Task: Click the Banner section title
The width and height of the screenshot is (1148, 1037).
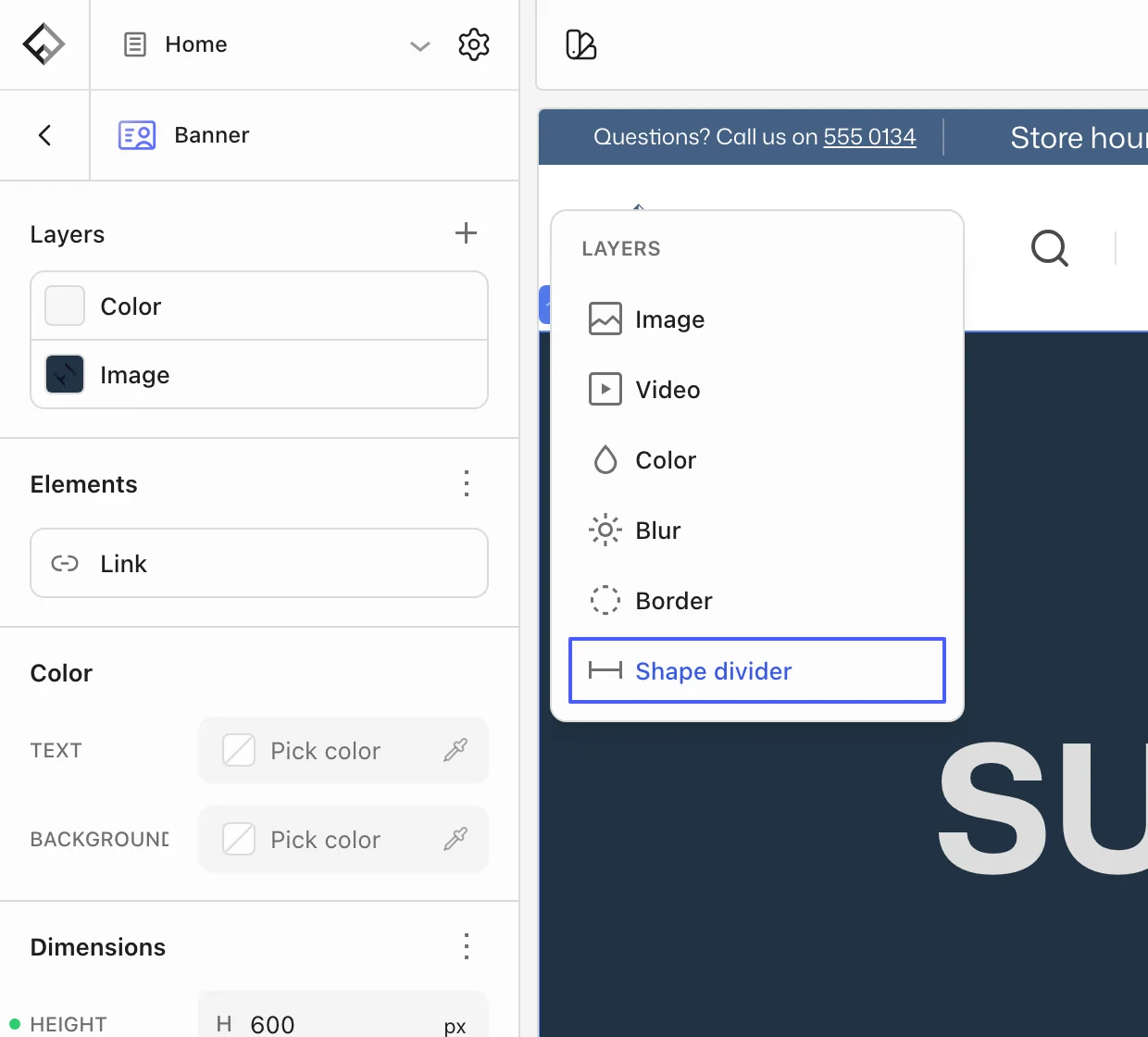Action: click(212, 135)
